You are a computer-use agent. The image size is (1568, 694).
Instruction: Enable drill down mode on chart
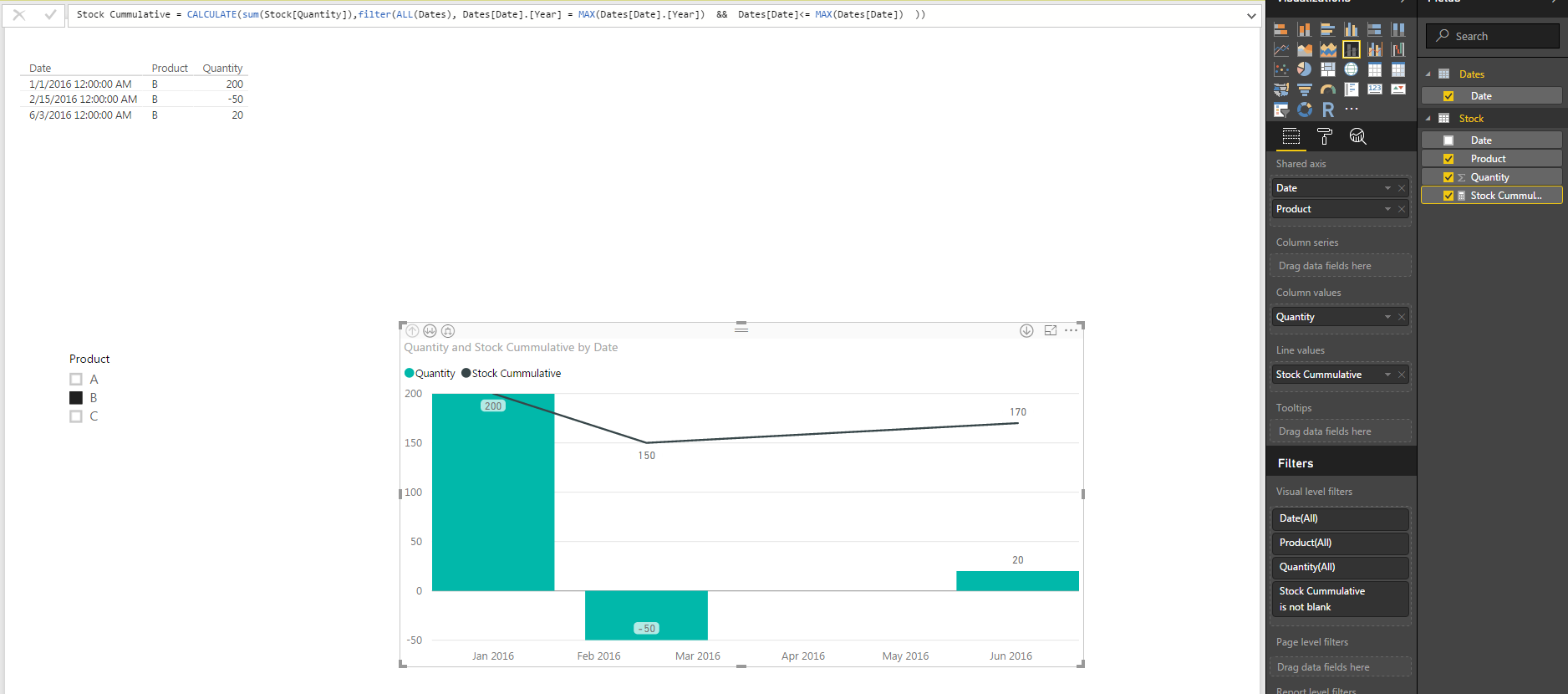[x=1026, y=330]
